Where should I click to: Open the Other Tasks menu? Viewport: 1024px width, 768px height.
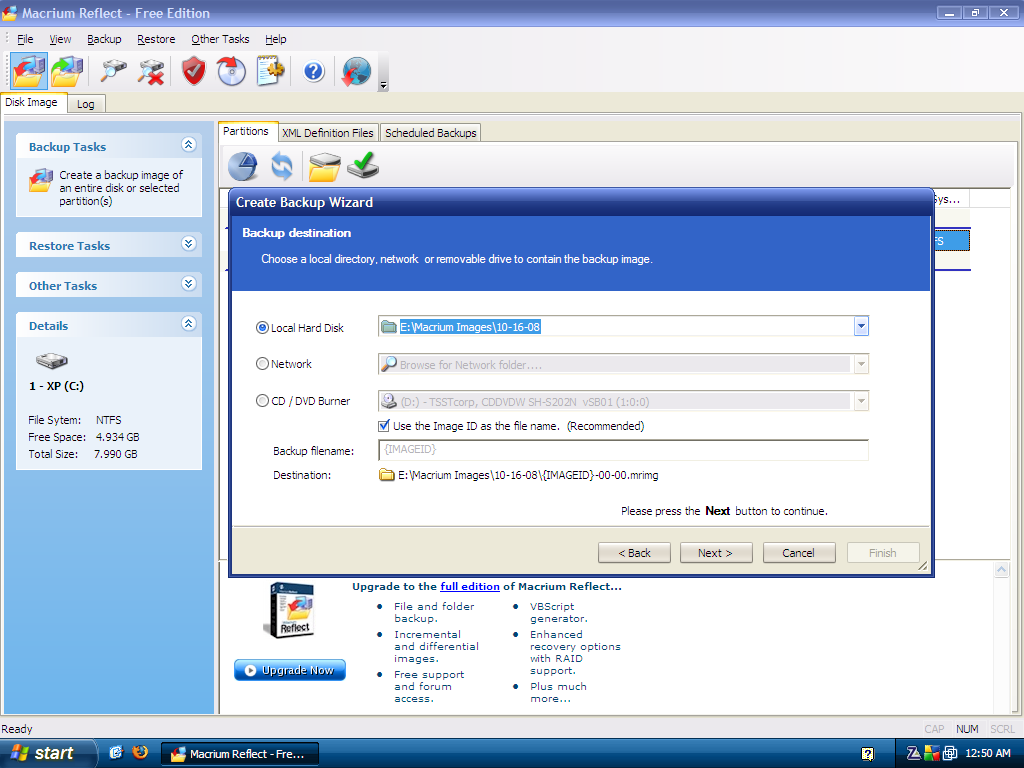pos(220,39)
